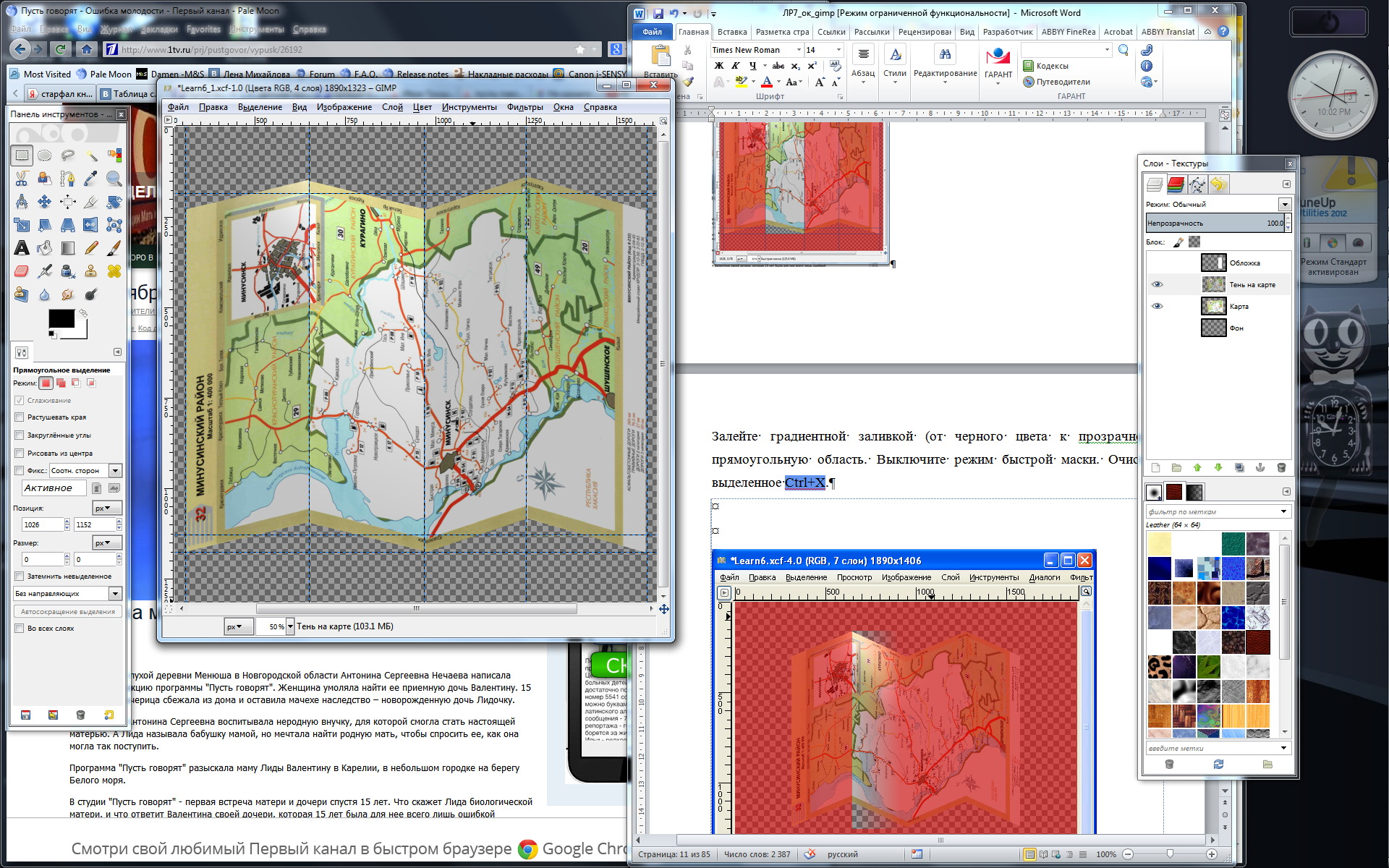Image resolution: width=1389 pixels, height=868 pixels.
Task: Open the zoom 50% dropdown in GIMP
Action: (290, 626)
